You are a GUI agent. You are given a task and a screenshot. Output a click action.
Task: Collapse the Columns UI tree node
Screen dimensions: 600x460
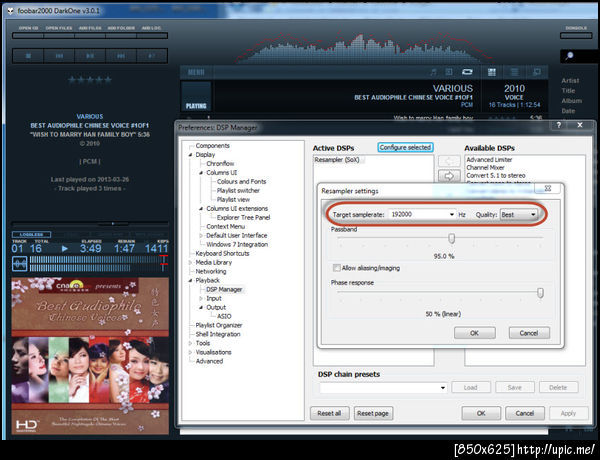click(201, 173)
